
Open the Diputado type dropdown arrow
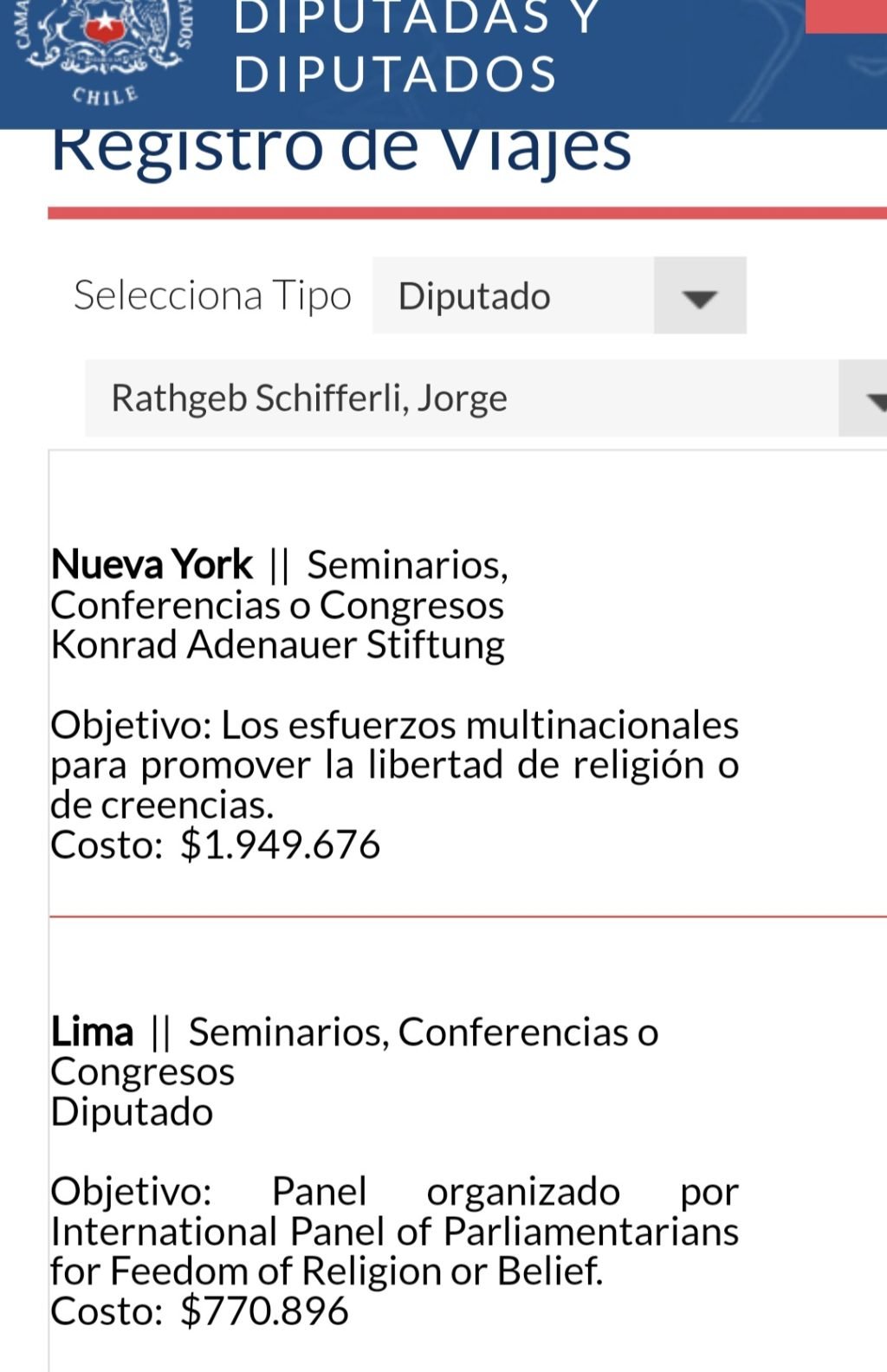(x=700, y=295)
